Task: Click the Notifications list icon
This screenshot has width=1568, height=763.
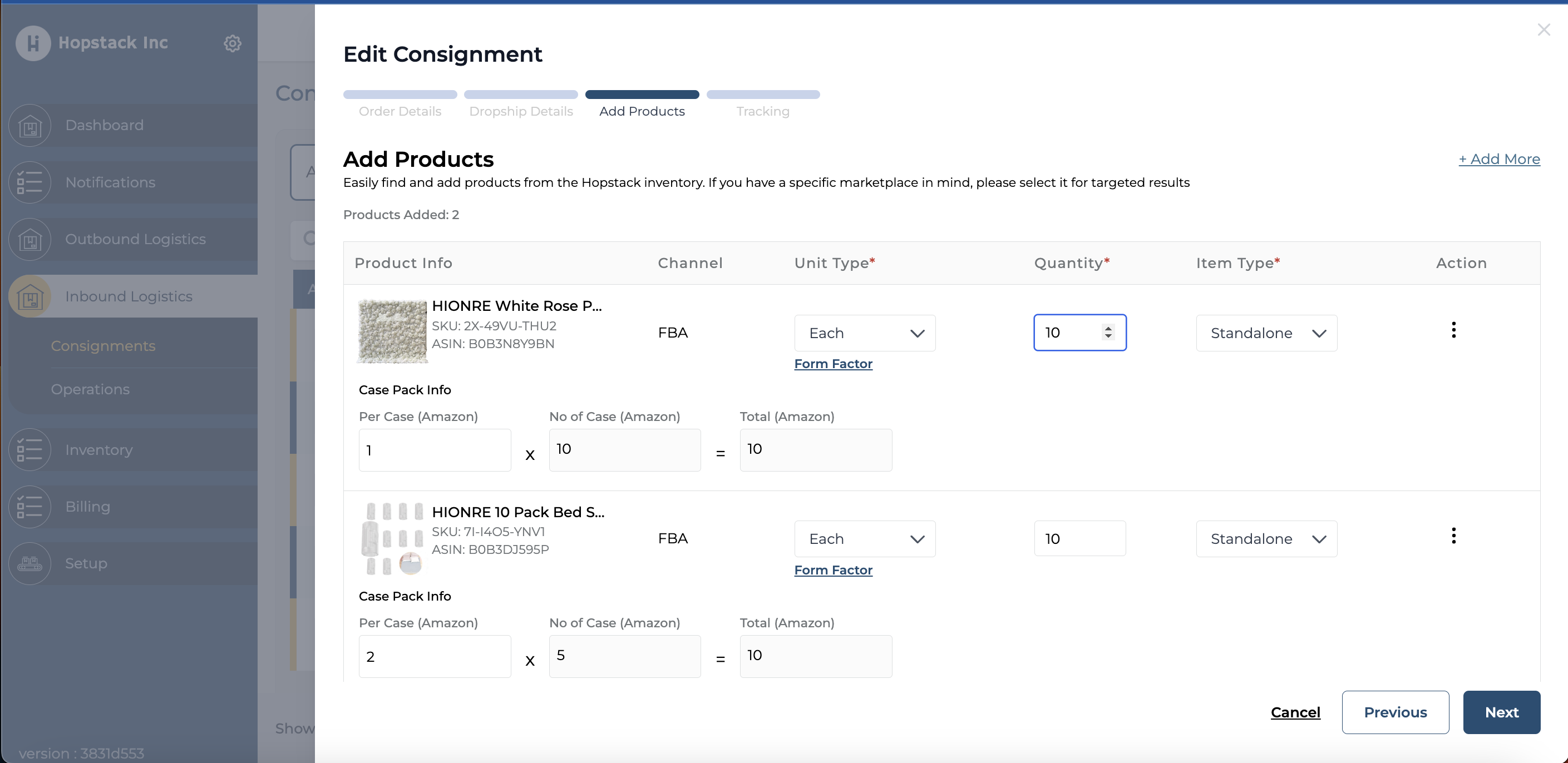Action: tap(30, 182)
